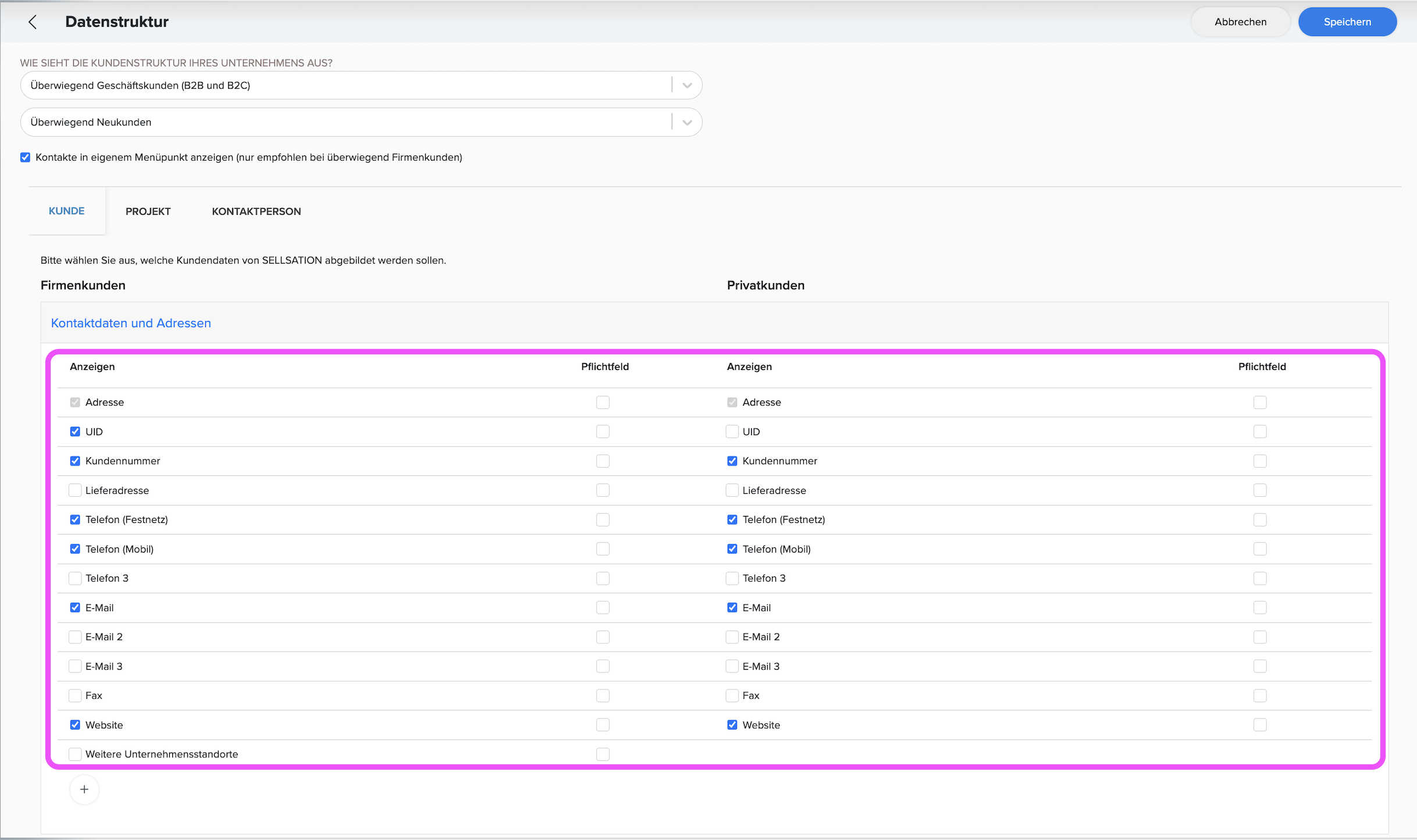Mark Firmenkunden Website as Pflichtfeld
This screenshot has height=840, width=1417.
pos(603,725)
